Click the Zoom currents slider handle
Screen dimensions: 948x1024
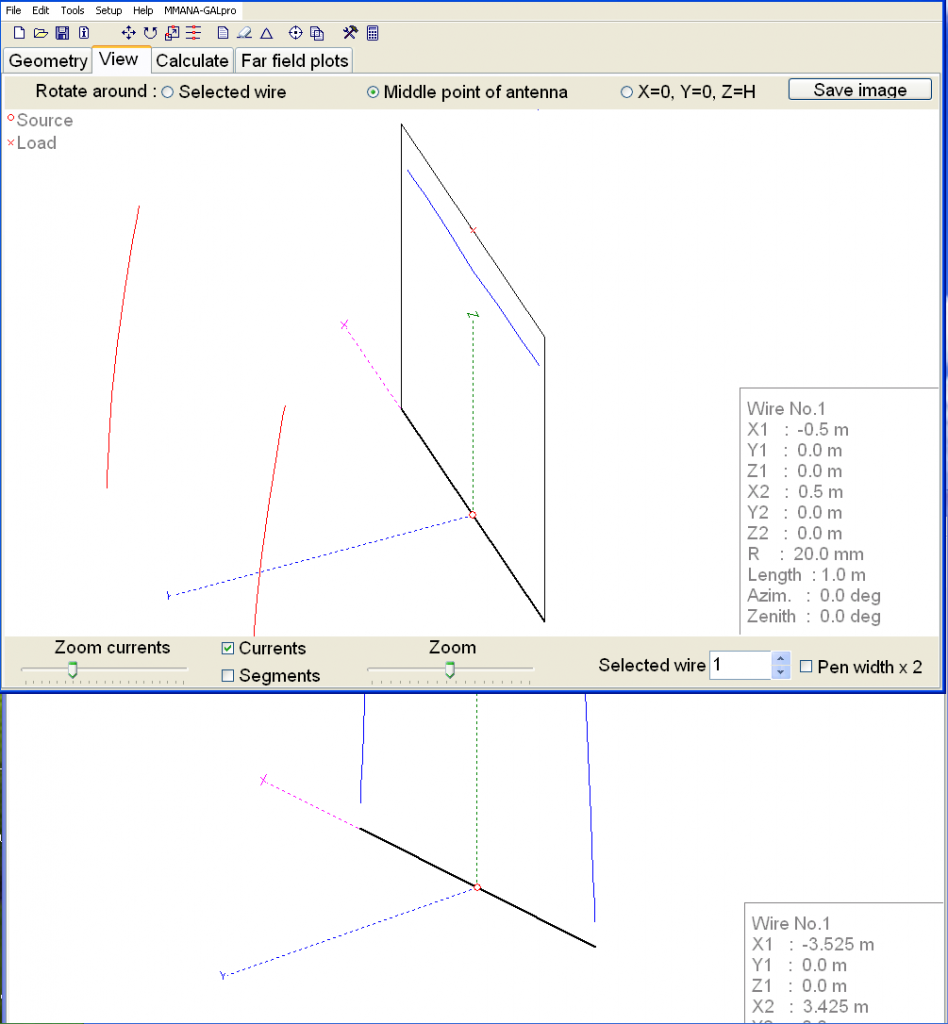pyautogui.click(x=72, y=669)
